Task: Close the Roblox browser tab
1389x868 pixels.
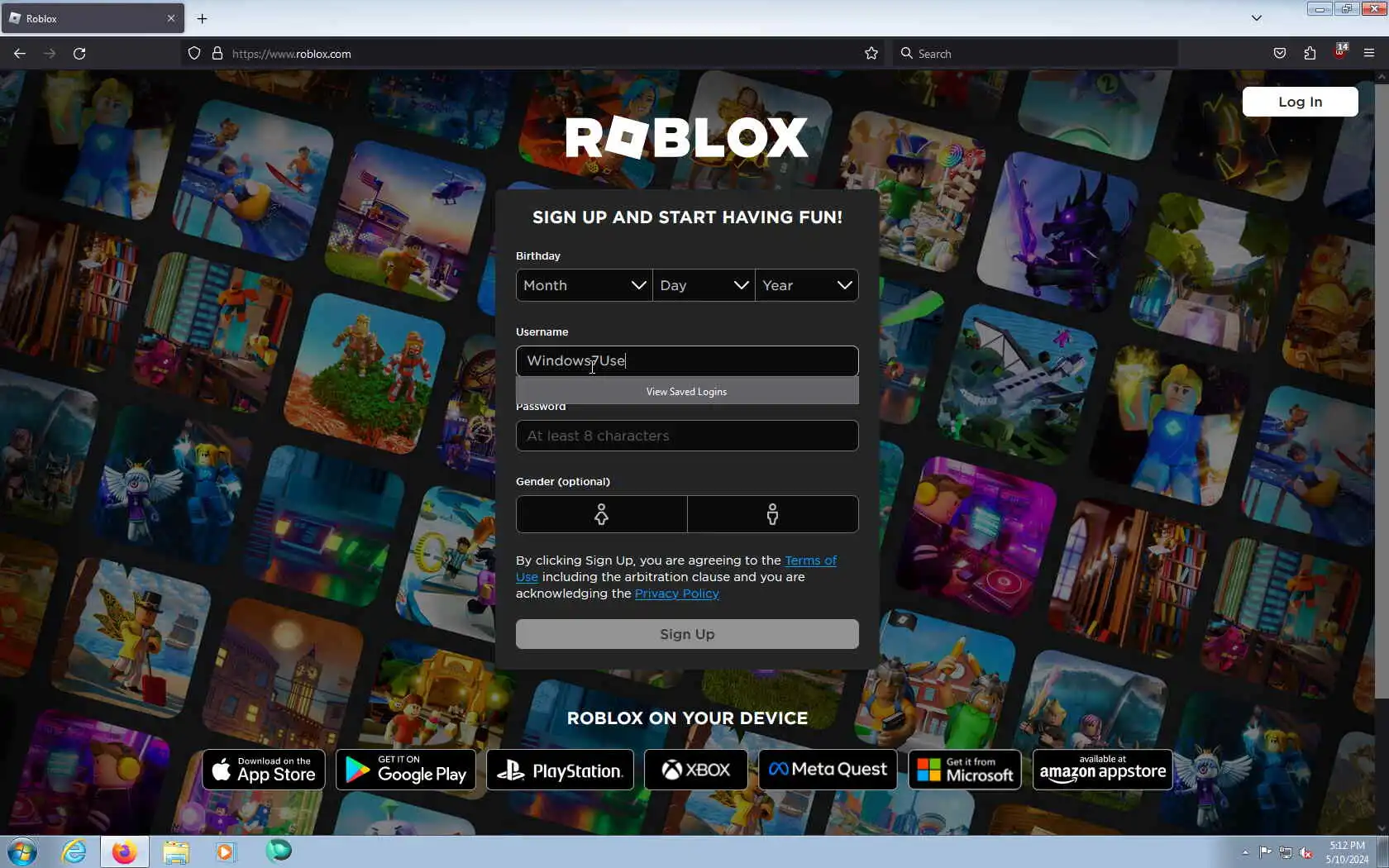Action: [x=171, y=18]
